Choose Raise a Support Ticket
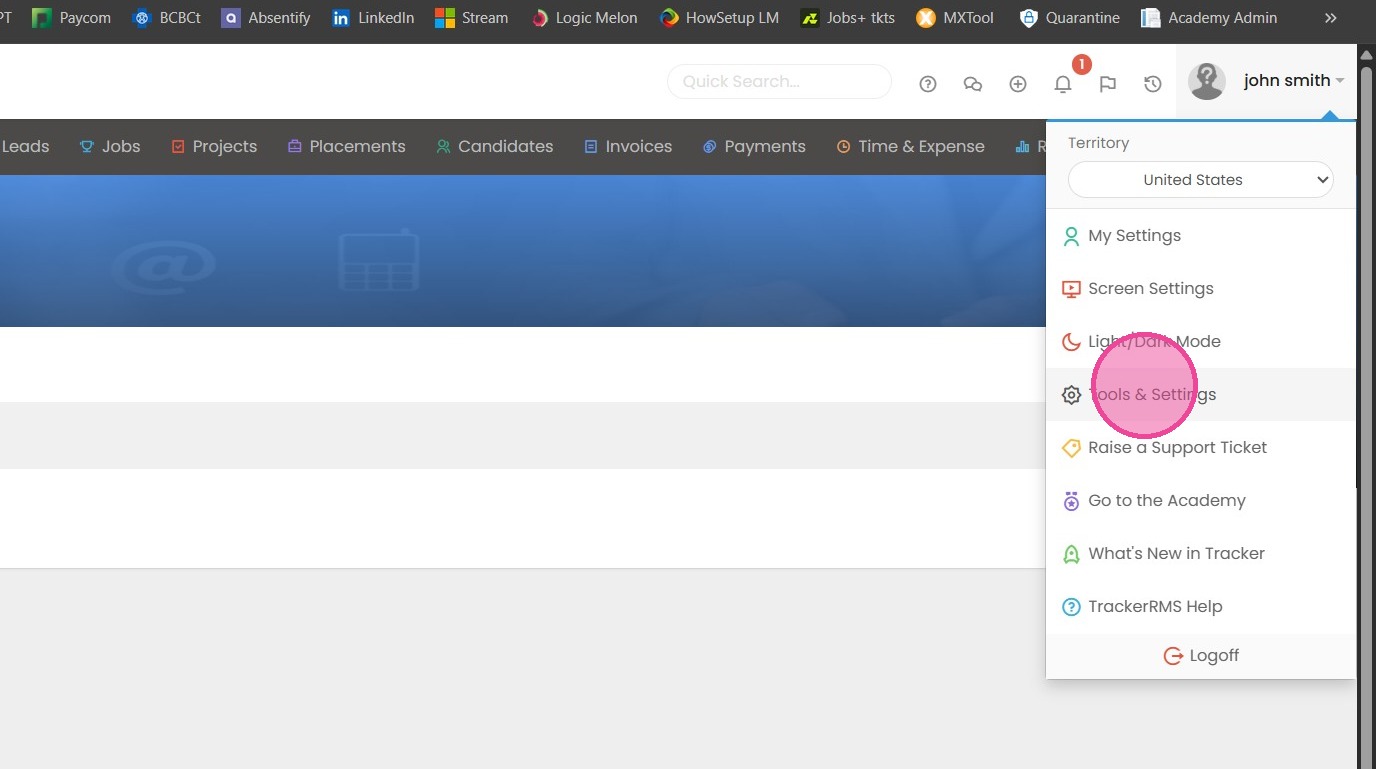The width and height of the screenshot is (1376, 769). click(x=1200, y=448)
